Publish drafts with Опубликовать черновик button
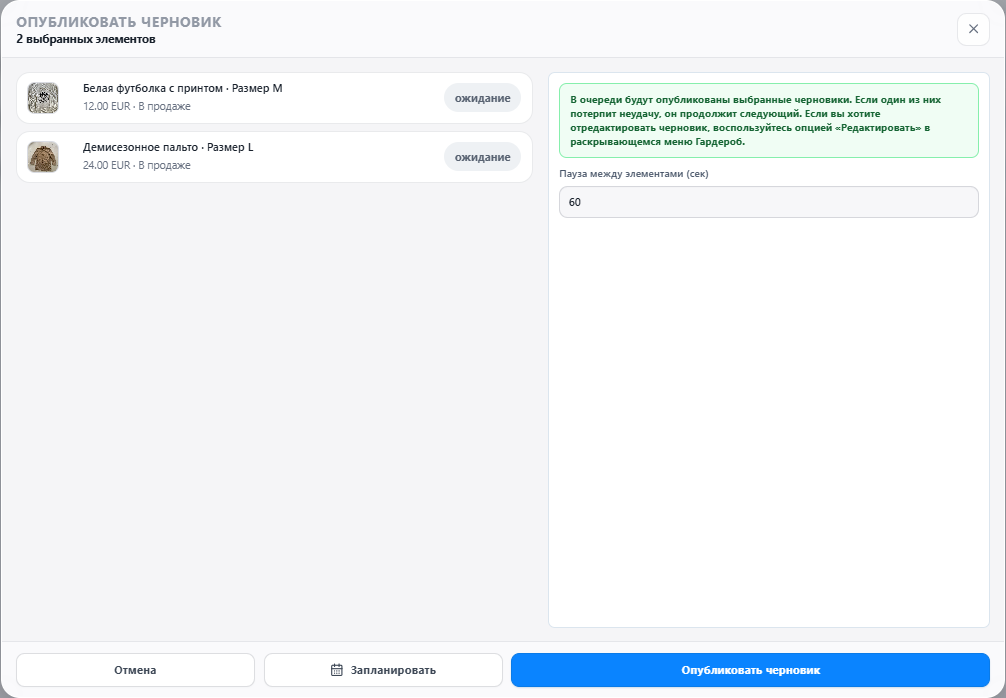1006x698 pixels. tap(750, 670)
